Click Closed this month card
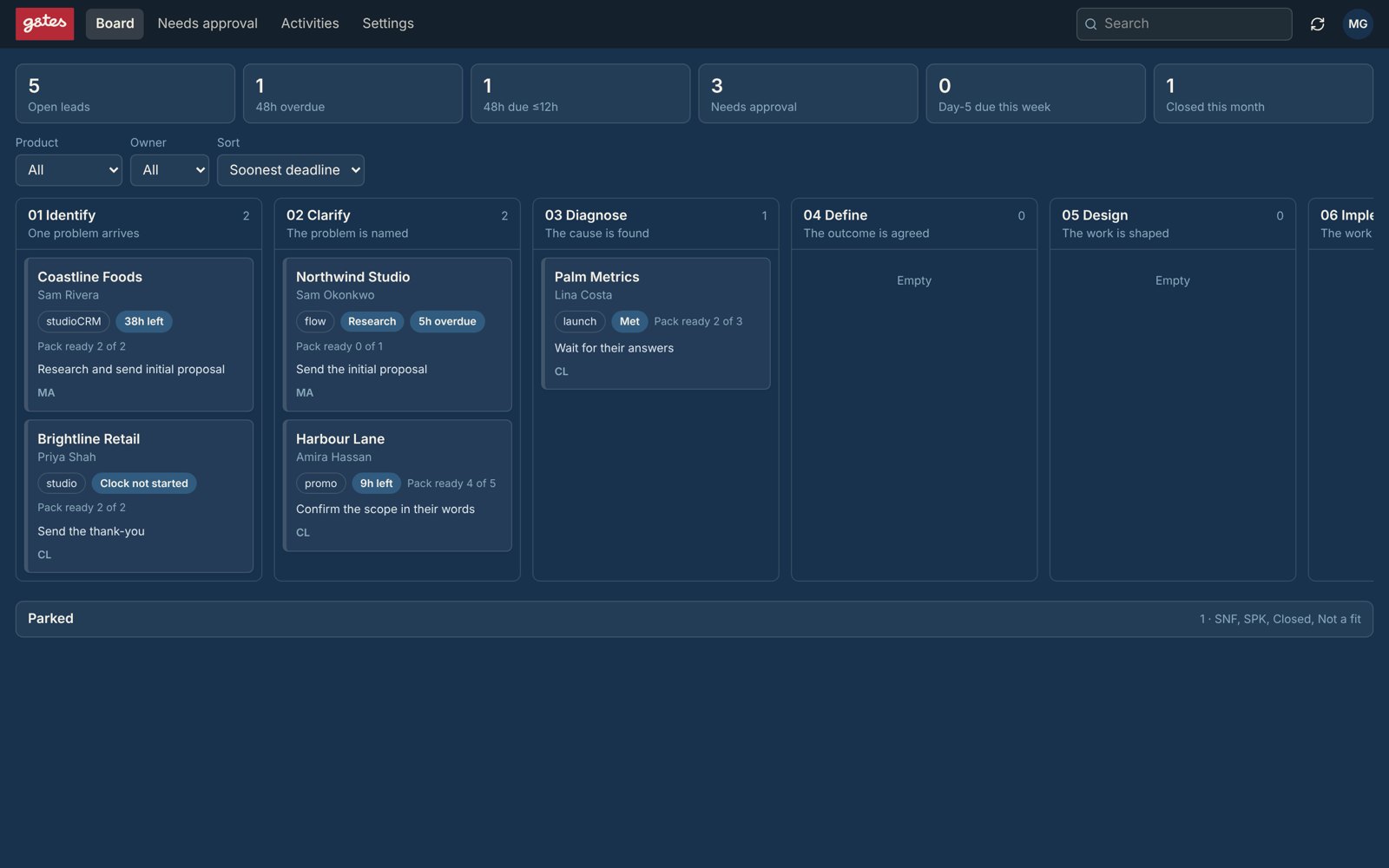Image resolution: width=1389 pixels, height=868 pixels. tap(1263, 94)
